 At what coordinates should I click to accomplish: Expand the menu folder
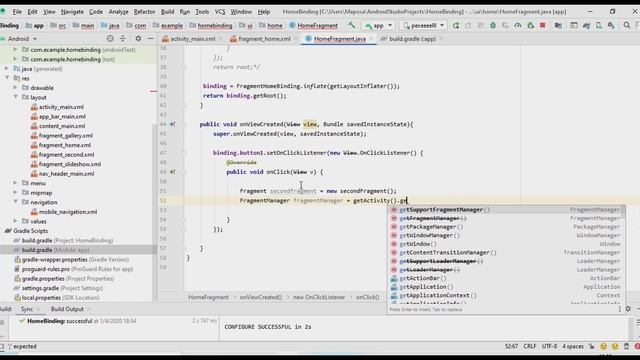pos(16,183)
